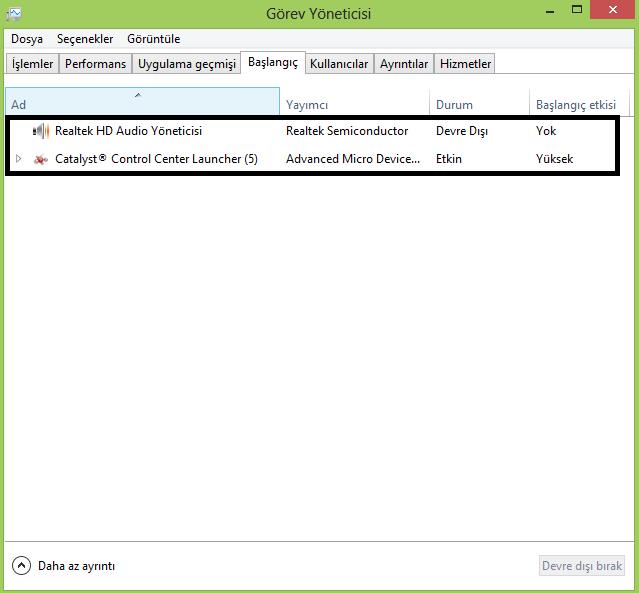The image size is (639, 593).
Task: Click the sort arrow above Ad column
Action: (x=138, y=95)
